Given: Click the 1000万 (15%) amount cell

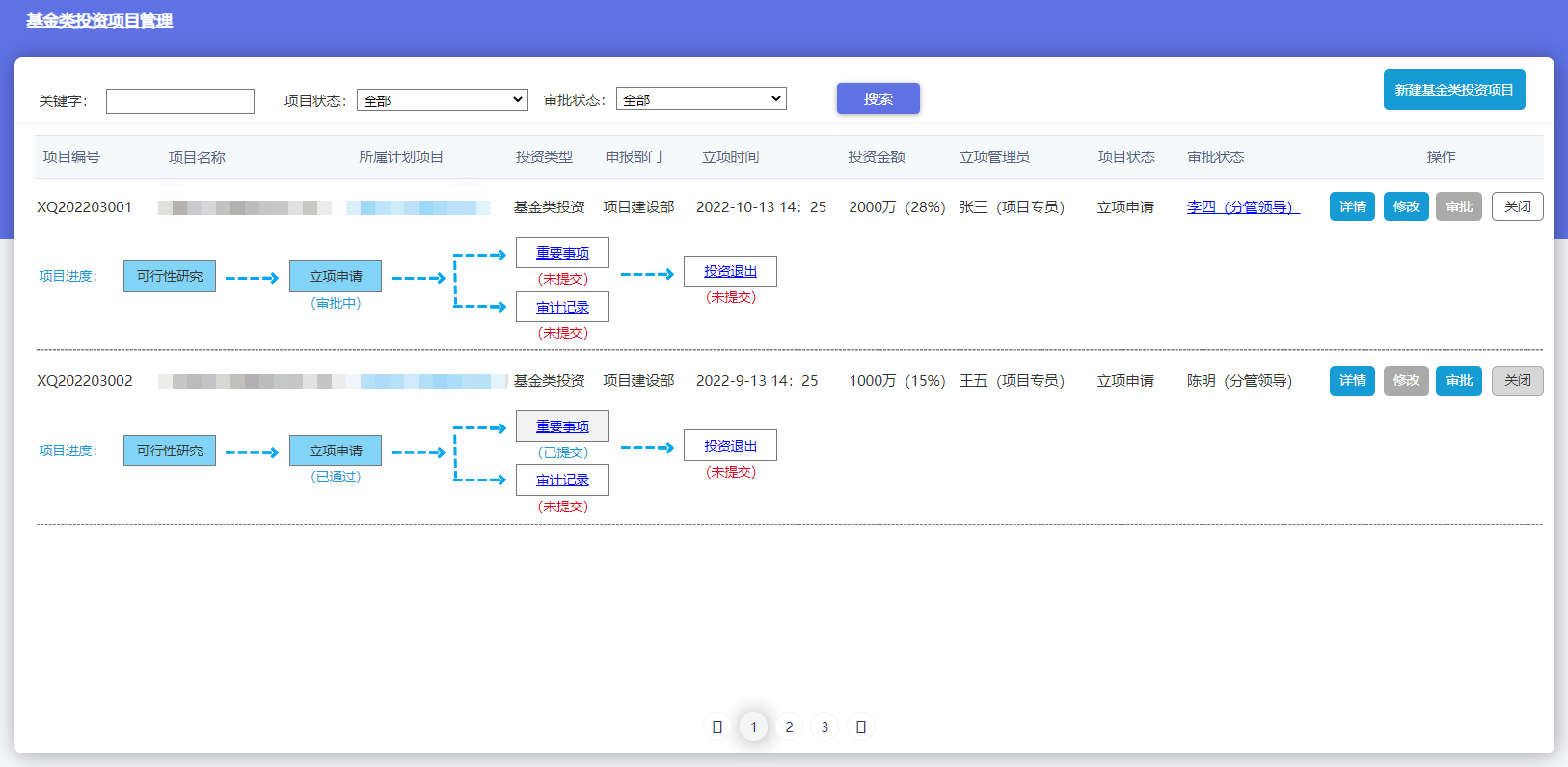Looking at the screenshot, I should (897, 380).
